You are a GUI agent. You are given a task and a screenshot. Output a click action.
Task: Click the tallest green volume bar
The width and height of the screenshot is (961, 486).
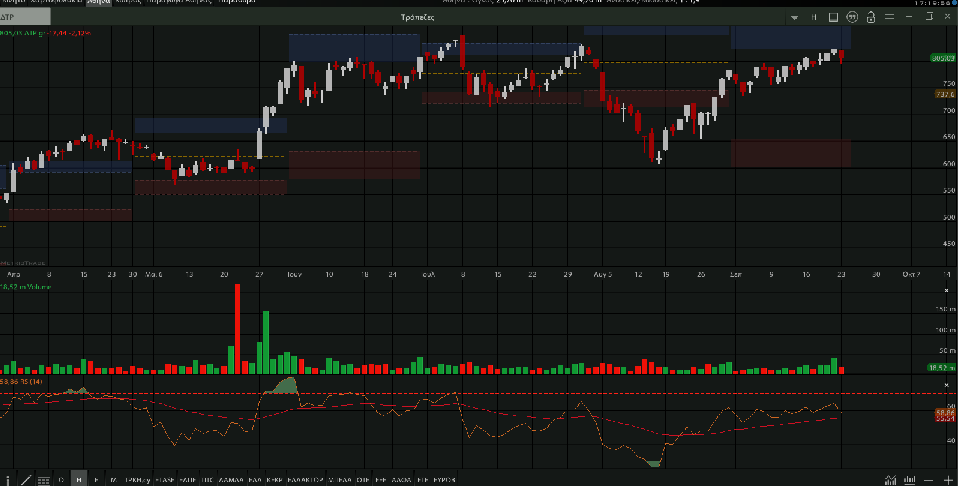[x=266, y=342]
